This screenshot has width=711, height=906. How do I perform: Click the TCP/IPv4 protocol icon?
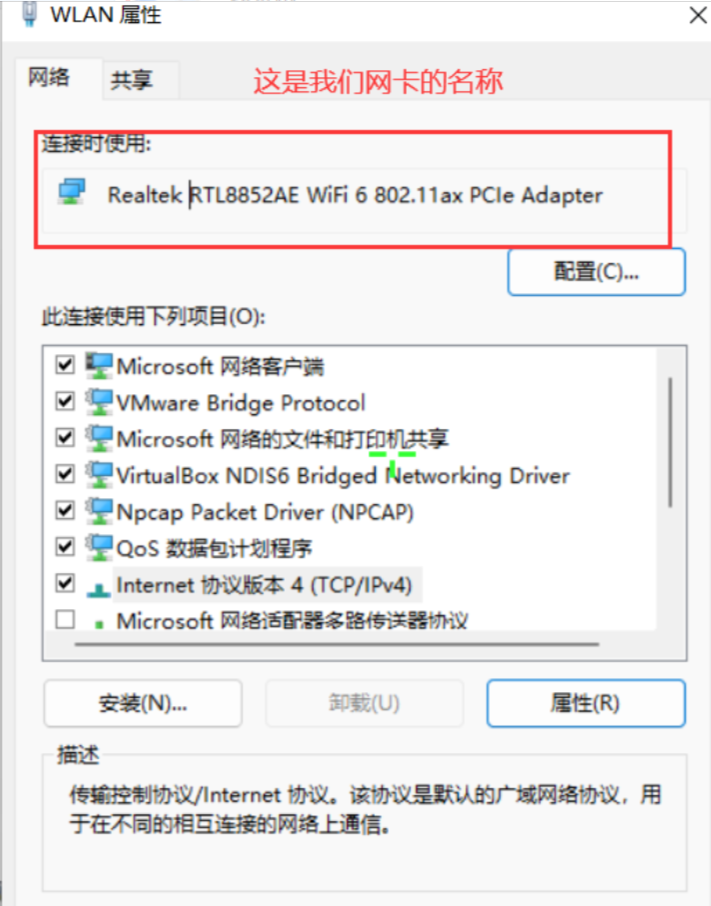click(99, 589)
